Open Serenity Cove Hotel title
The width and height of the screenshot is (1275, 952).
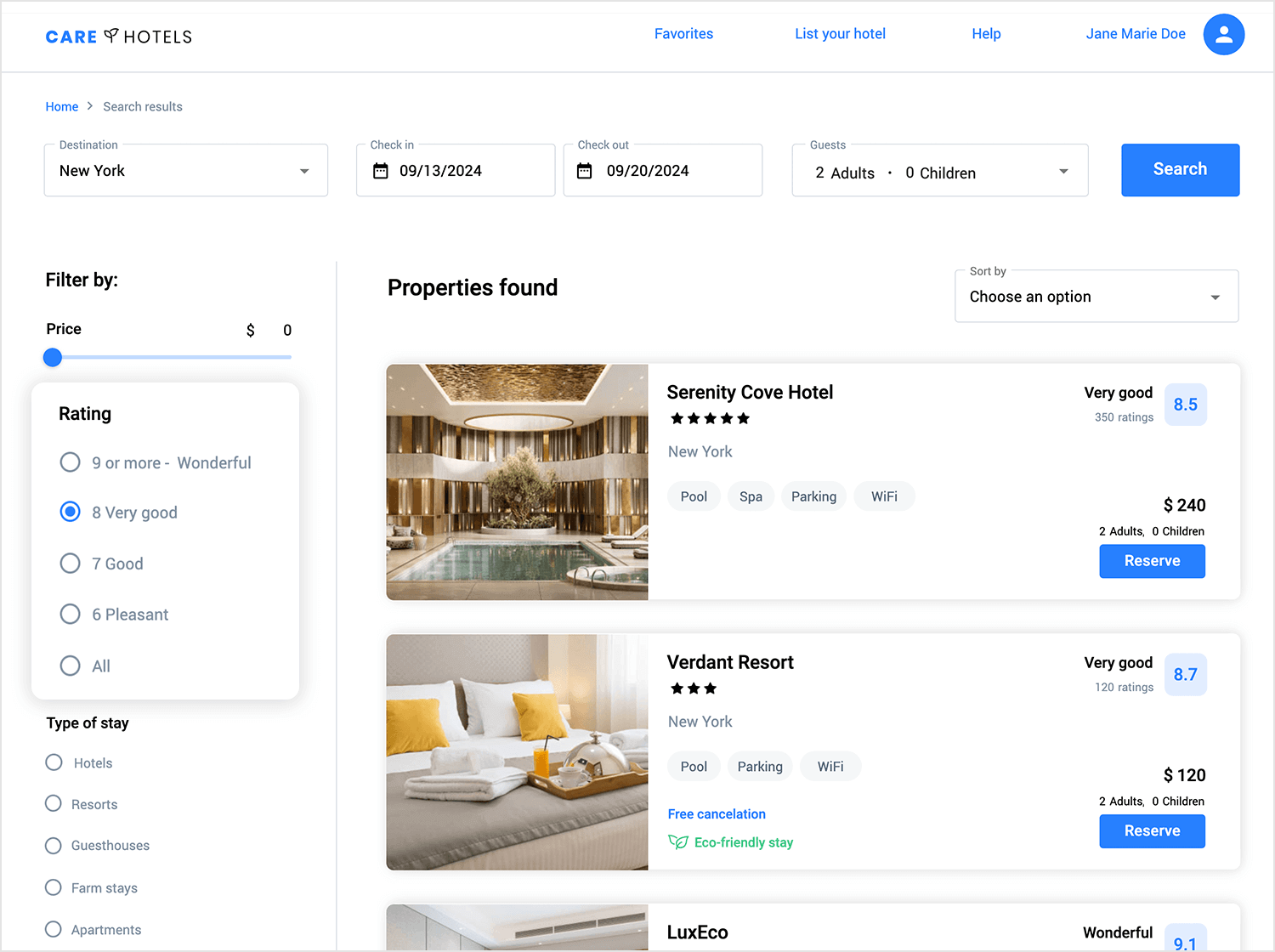coord(750,392)
